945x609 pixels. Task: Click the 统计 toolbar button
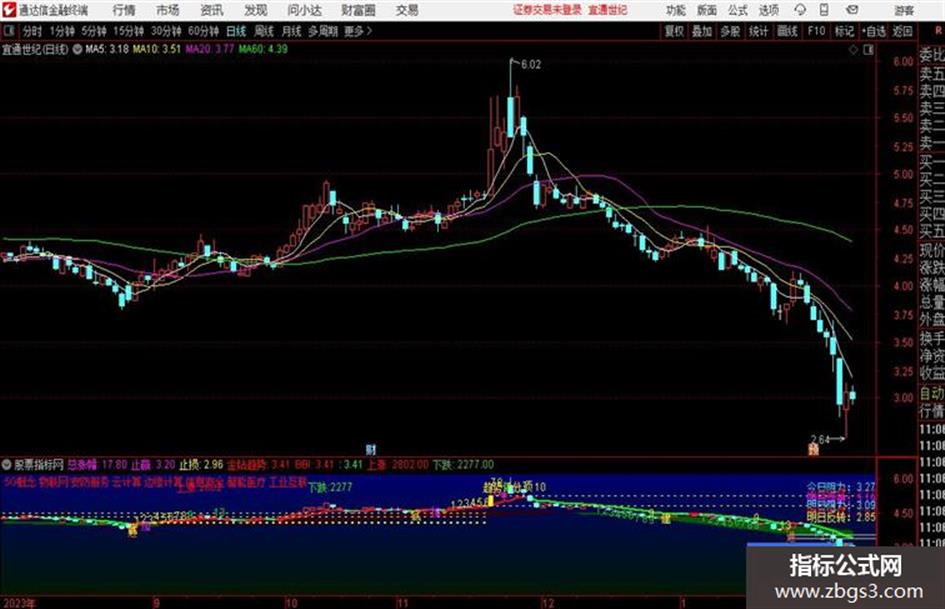pyautogui.click(x=759, y=31)
